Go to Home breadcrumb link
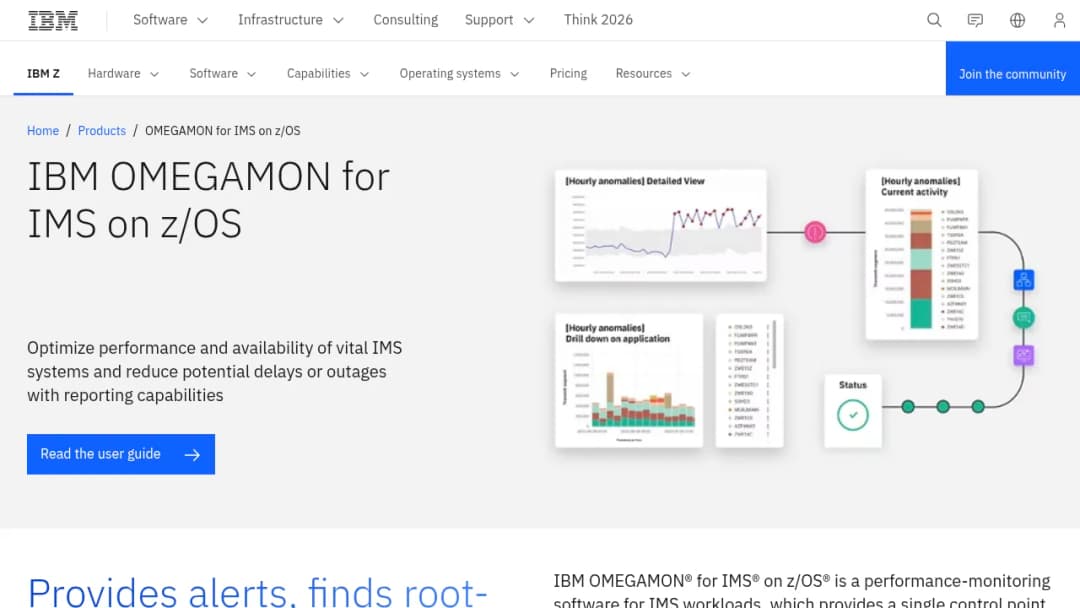 coord(43,131)
